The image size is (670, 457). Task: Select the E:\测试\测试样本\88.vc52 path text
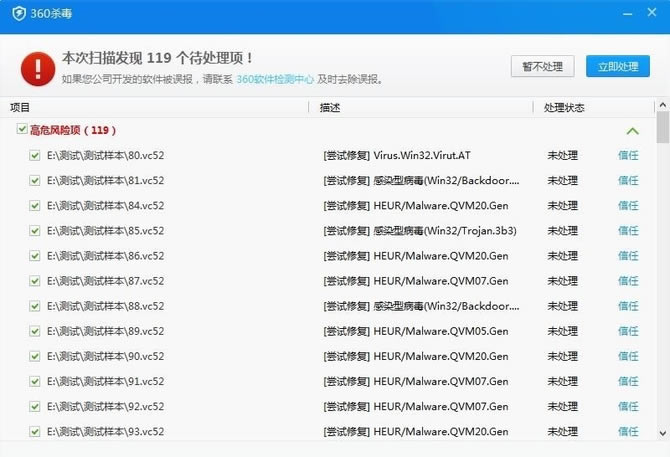point(106,306)
